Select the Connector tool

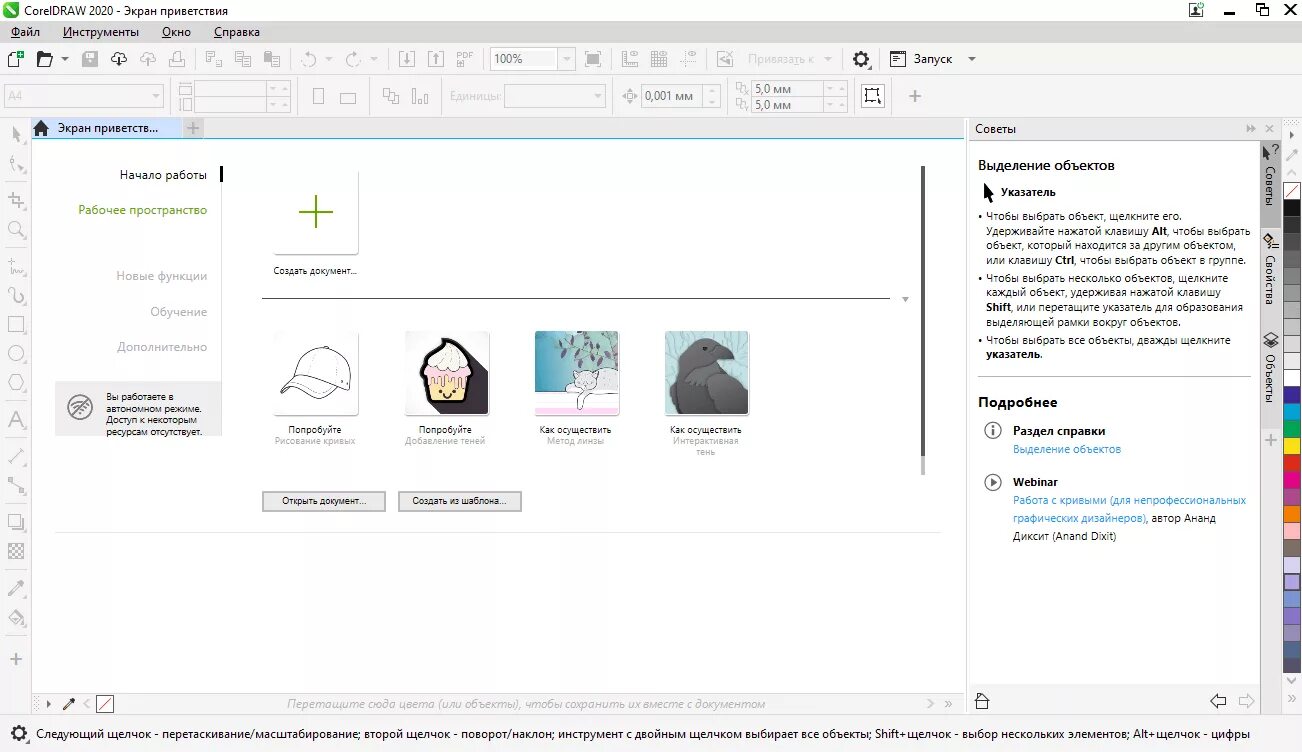(x=16, y=485)
